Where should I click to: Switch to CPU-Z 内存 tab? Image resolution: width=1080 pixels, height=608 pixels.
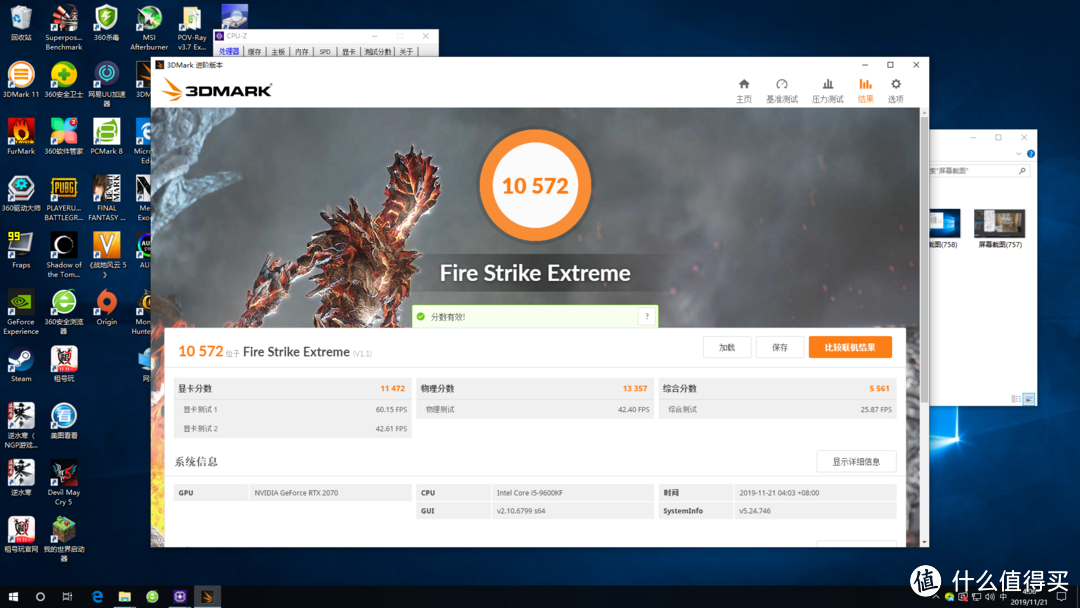pyautogui.click(x=302, y=52)
